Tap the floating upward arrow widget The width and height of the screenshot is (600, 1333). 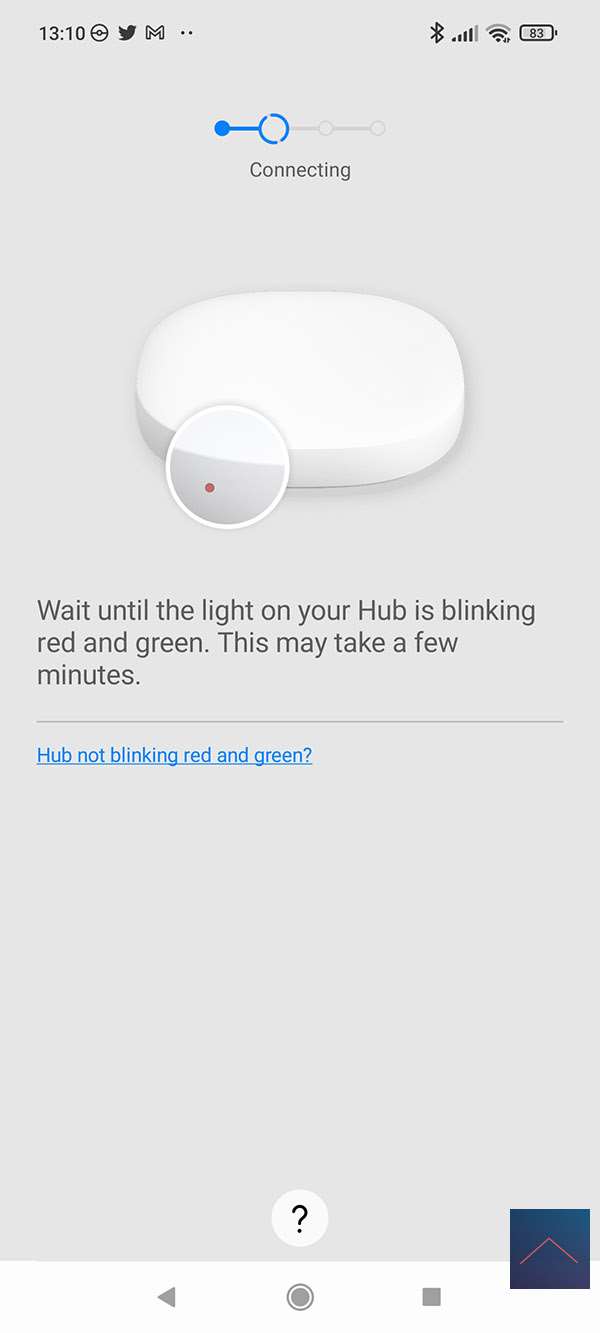(x=550, y=1249)
